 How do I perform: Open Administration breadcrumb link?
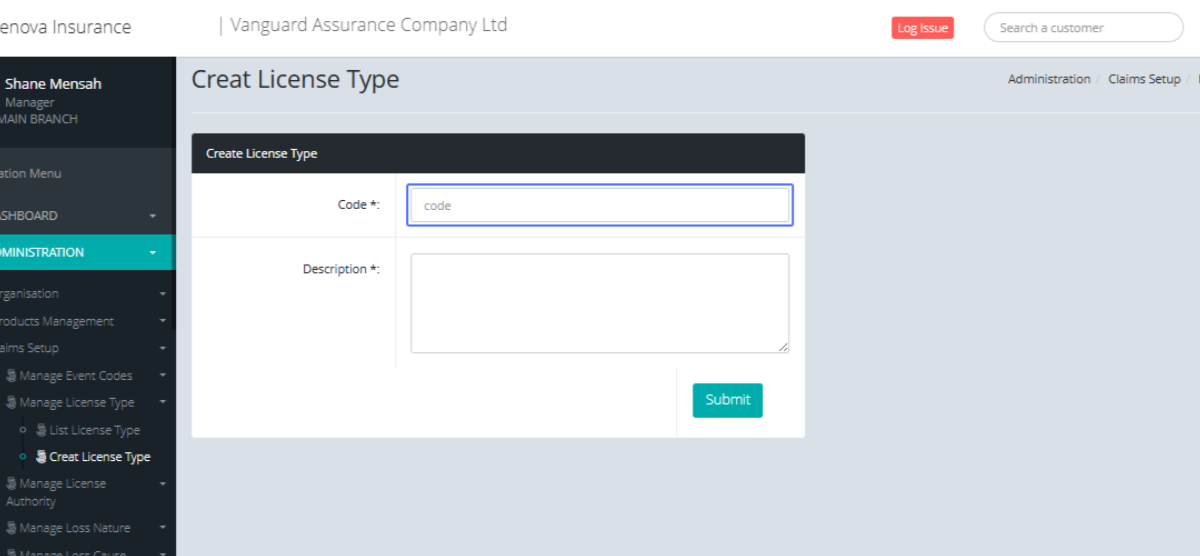click(x=1049, y=79)
